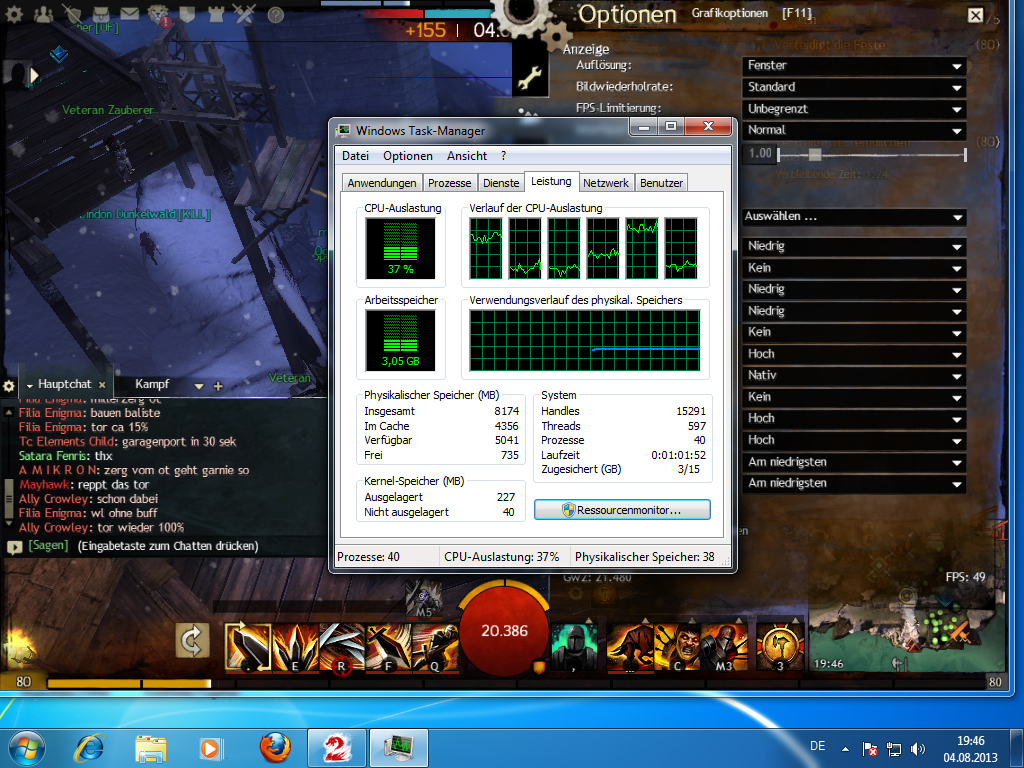Open the mail envelope icon

pyautogui.click(x=130, y=14)
